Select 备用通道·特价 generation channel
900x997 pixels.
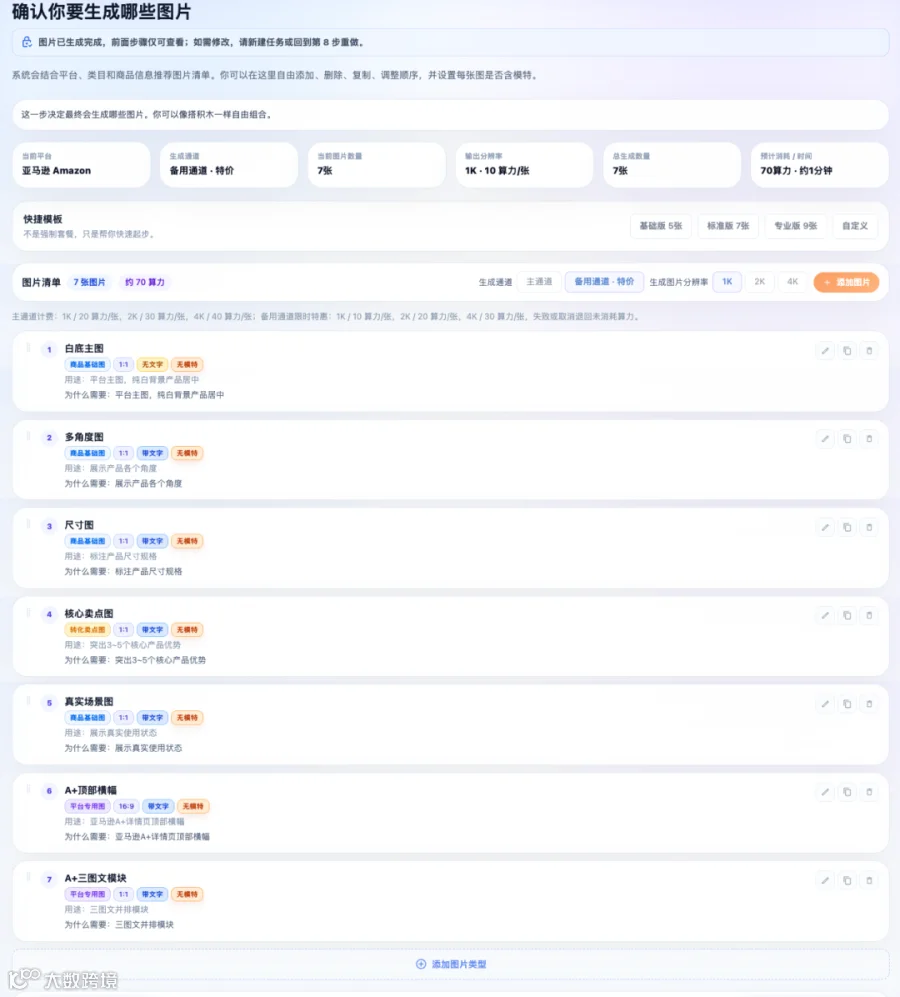click(604, 282)
